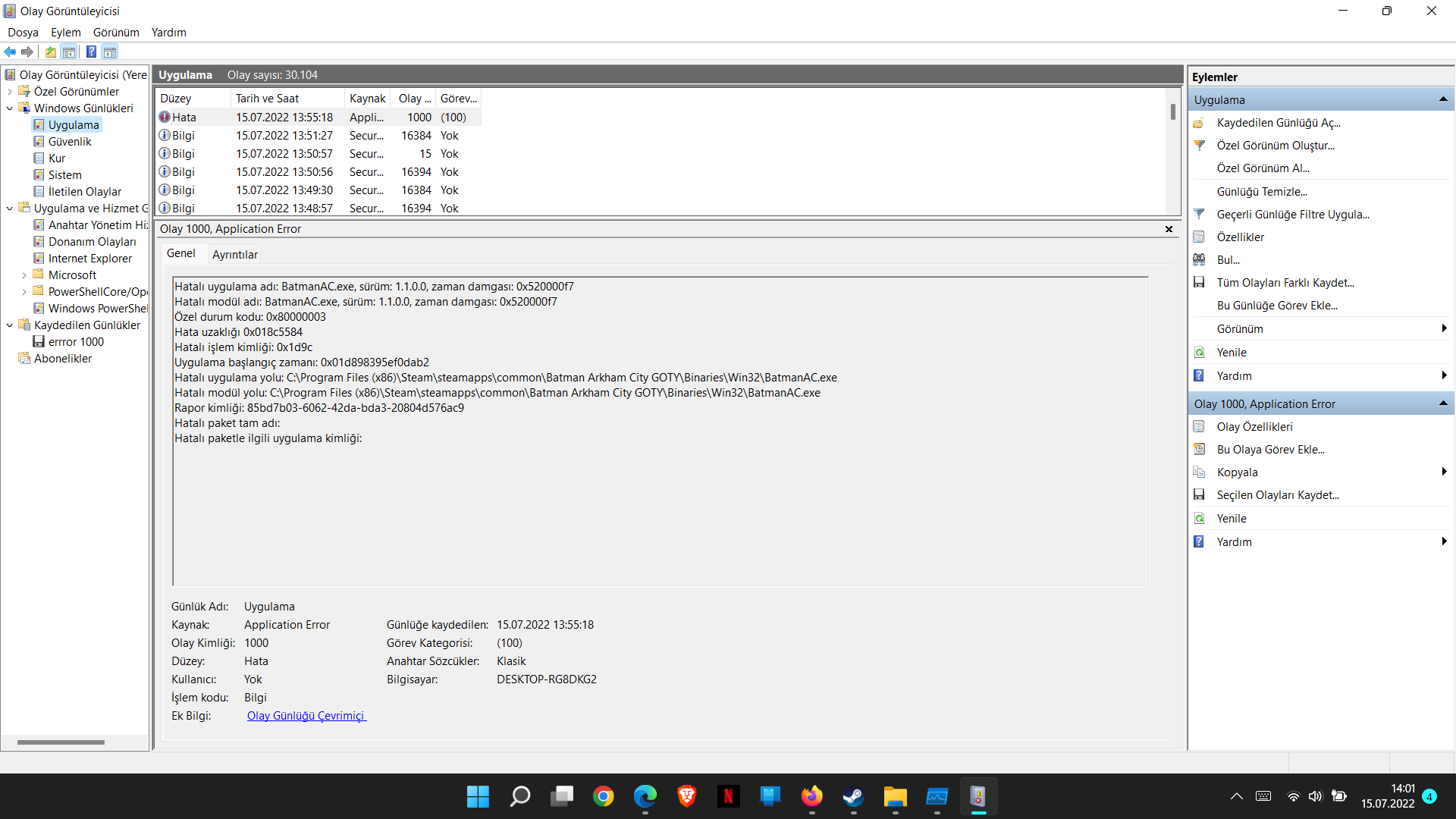Click Geçerli Günlüğe Filtre Uygula action
This screenshot has width=1456, height=819.
click(x=1292, y=215)
